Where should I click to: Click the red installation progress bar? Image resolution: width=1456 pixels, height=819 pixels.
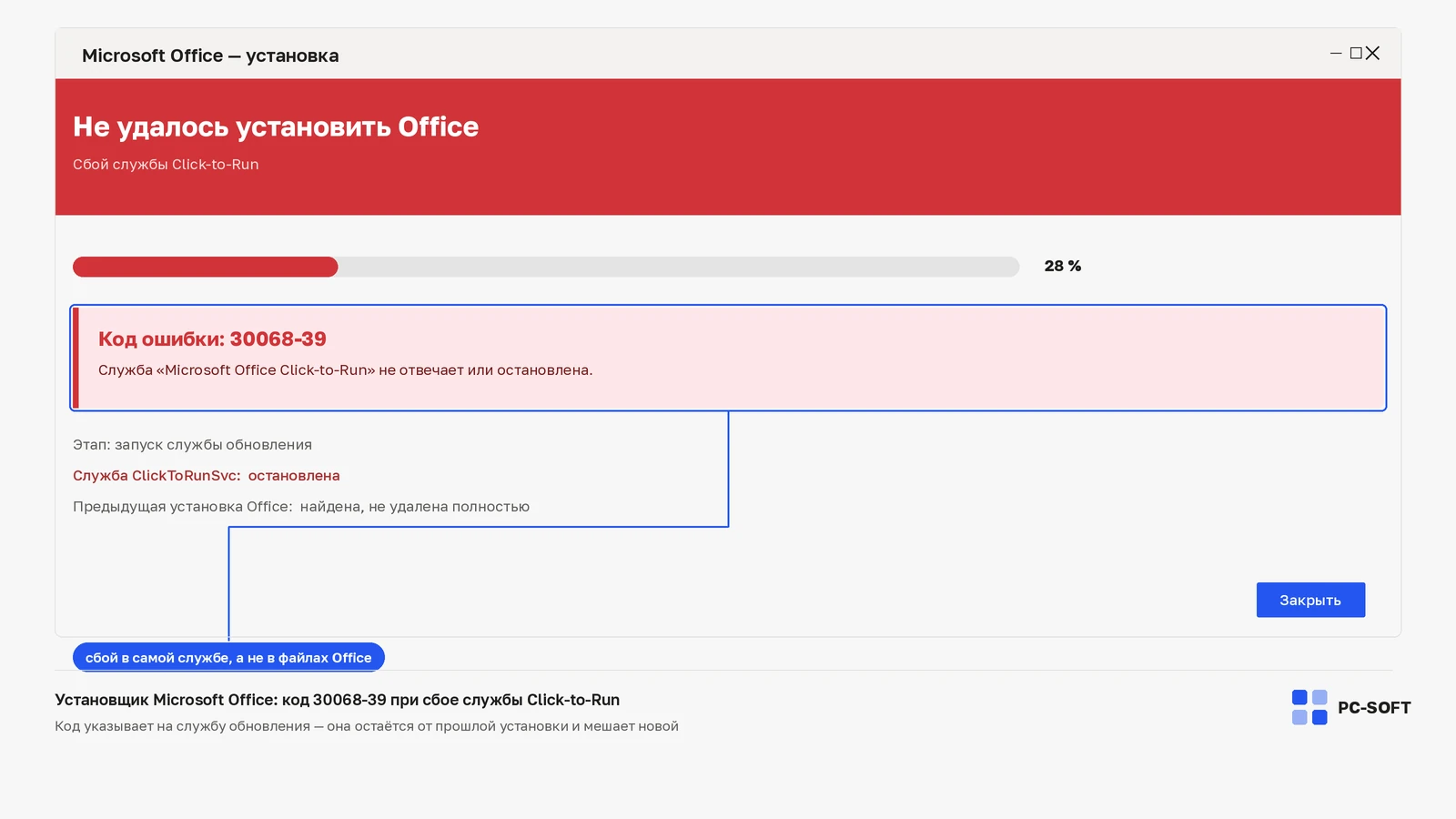[546, 267]
